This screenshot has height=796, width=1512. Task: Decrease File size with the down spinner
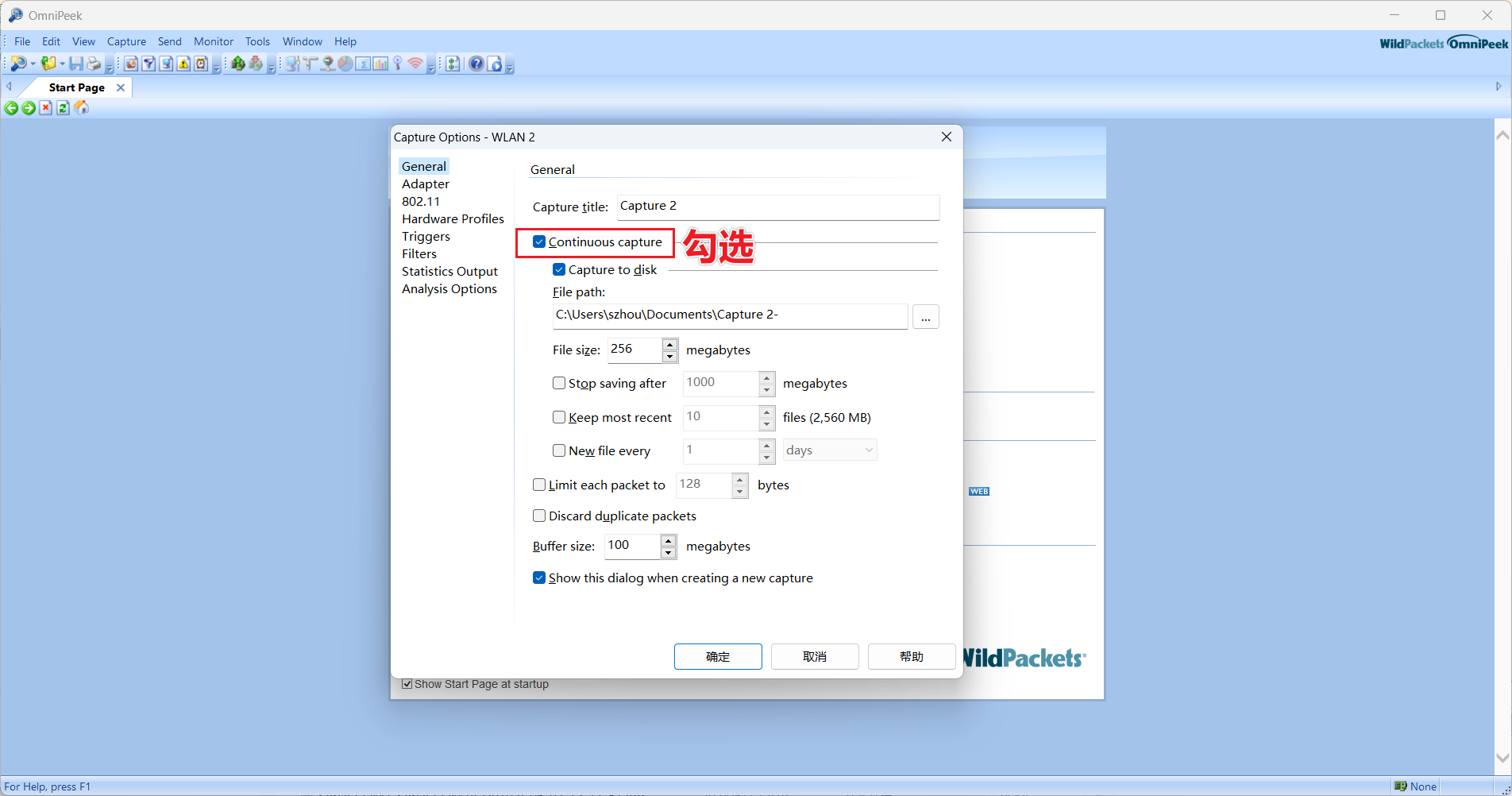pos(670,357)
